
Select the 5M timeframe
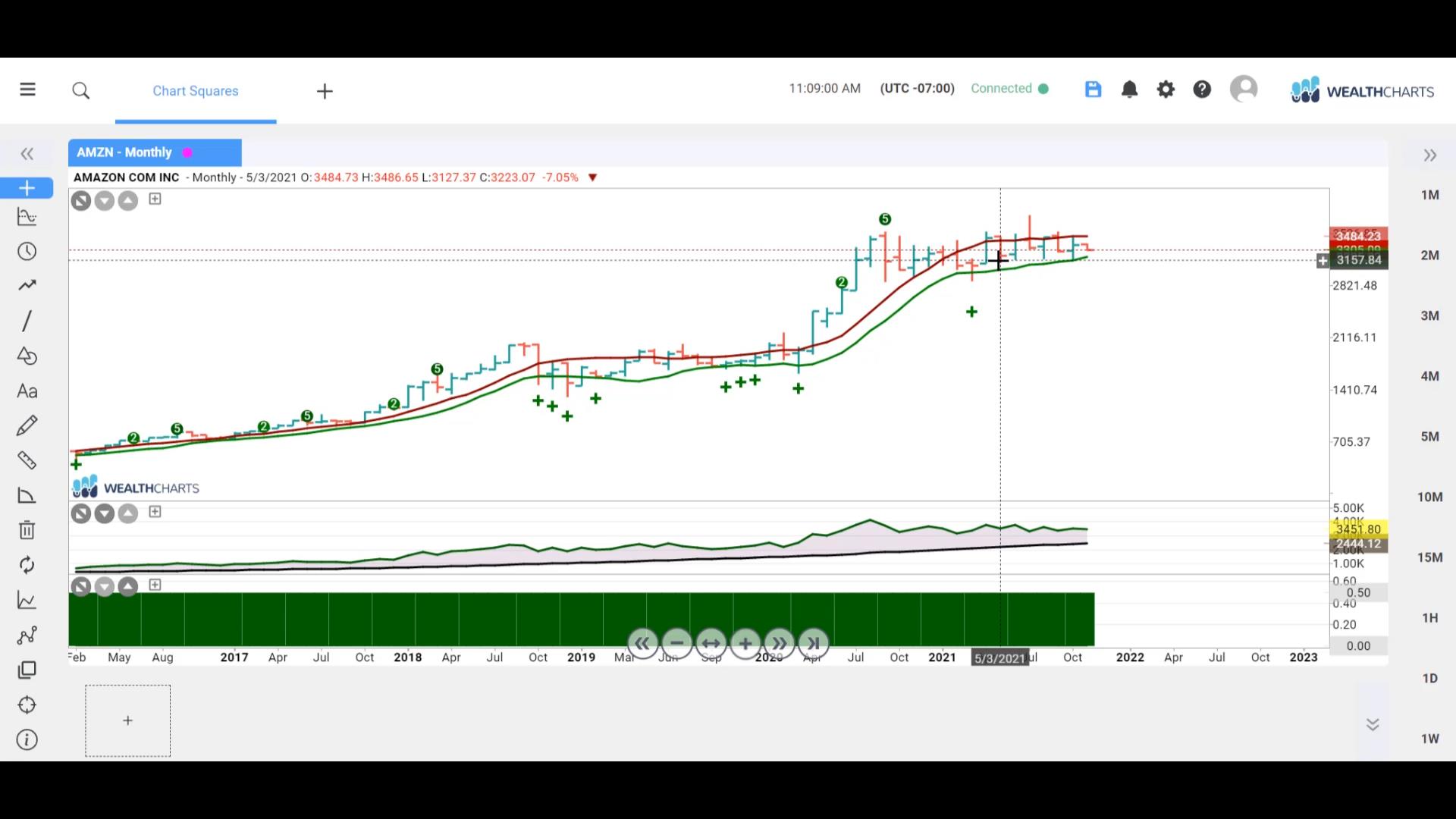point(1430,437)
